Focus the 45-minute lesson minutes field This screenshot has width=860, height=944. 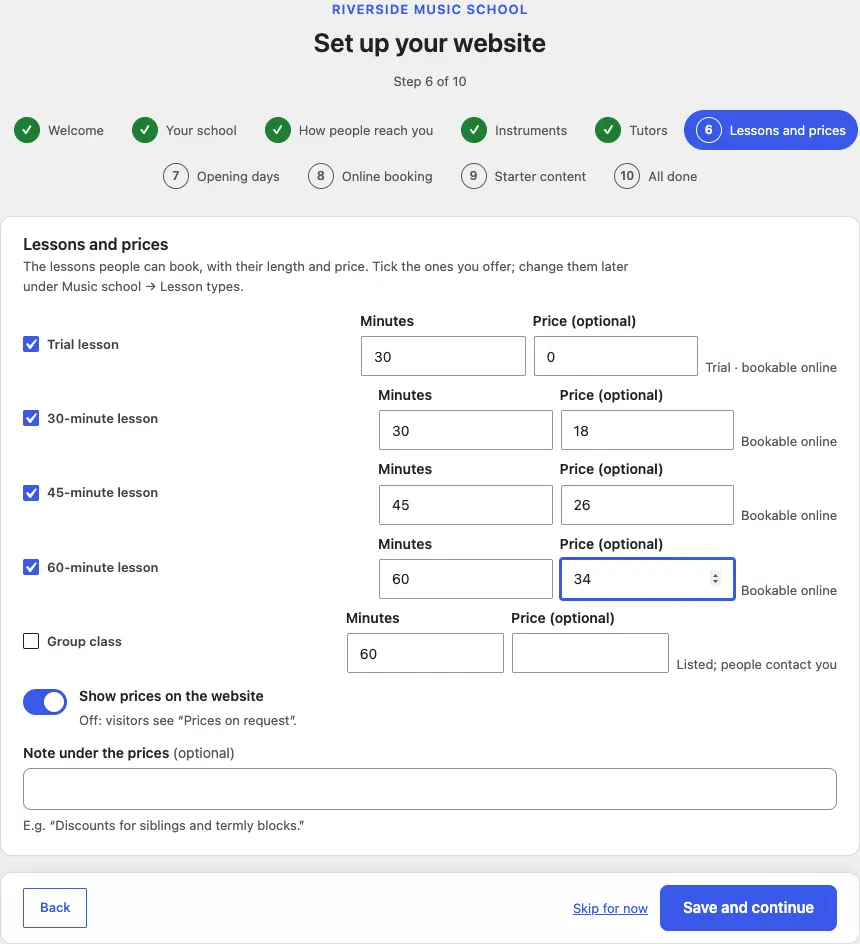466,505
